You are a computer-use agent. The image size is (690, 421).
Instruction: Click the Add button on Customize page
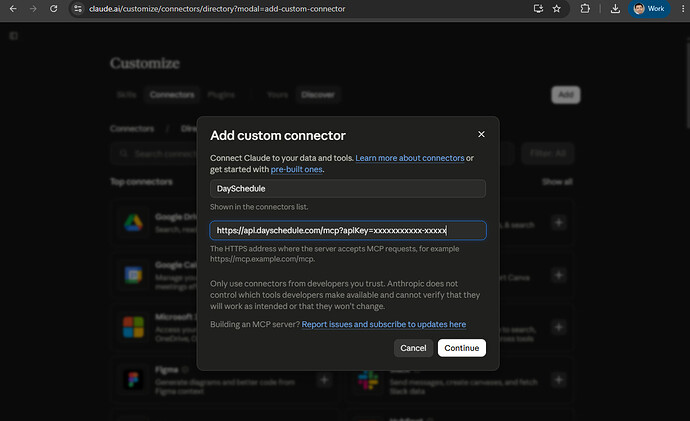pyautogui.click(x=566, y=95)
